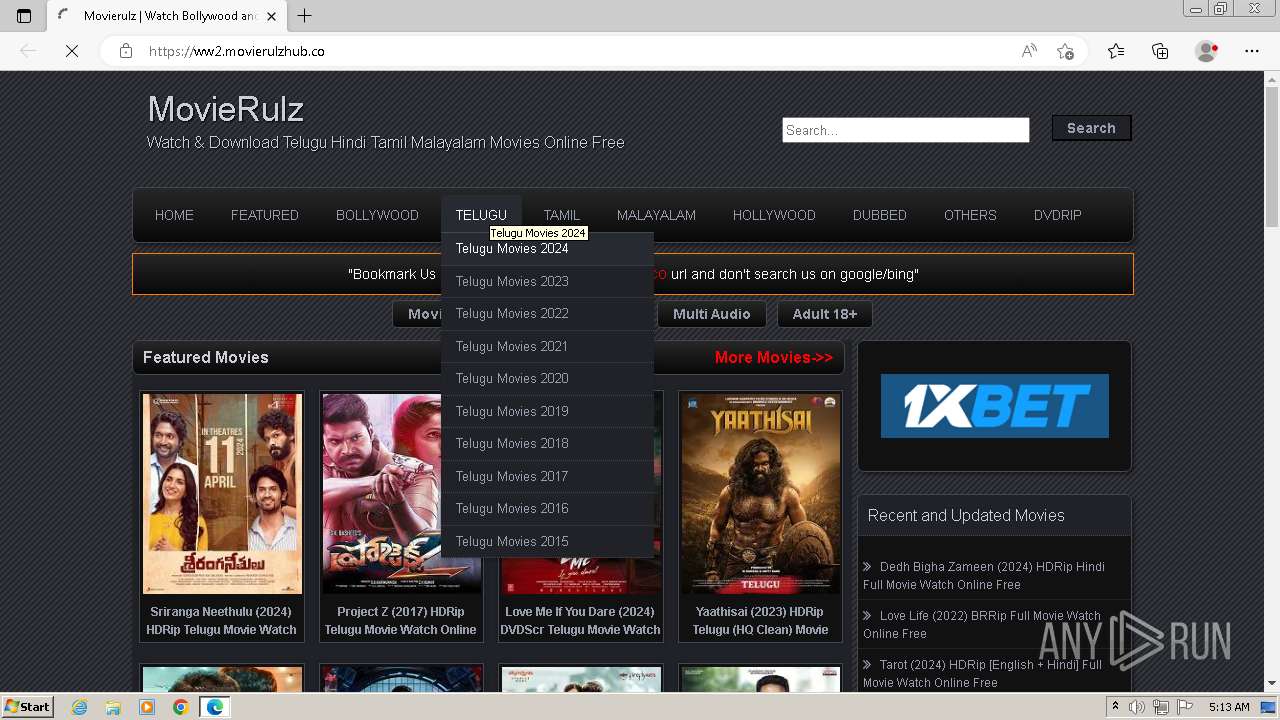
Task: Launch Internet Explorer from the taskbar
Action: pyautogui.click(x=79, y=707)
